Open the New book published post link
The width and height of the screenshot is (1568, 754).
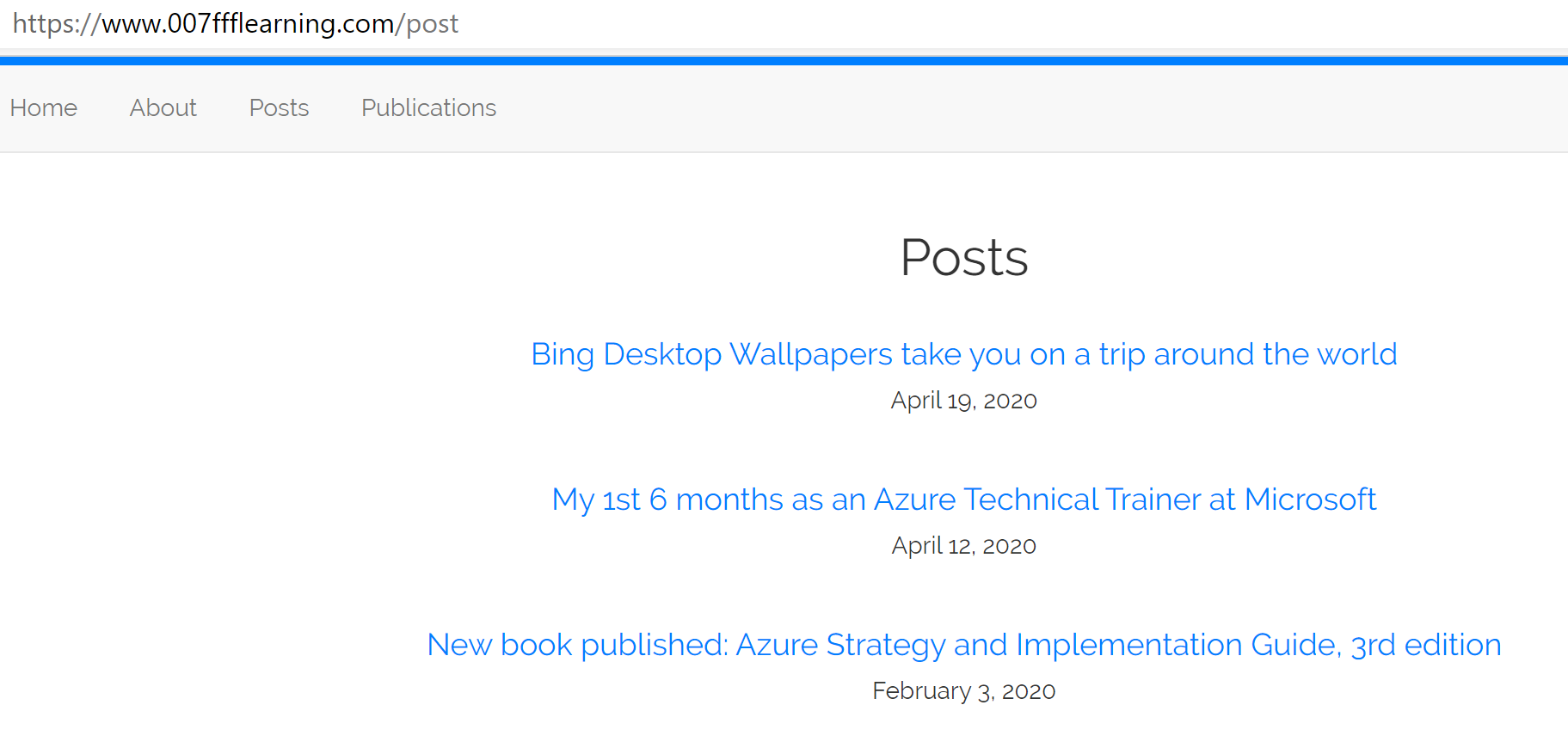coord(963,645)
